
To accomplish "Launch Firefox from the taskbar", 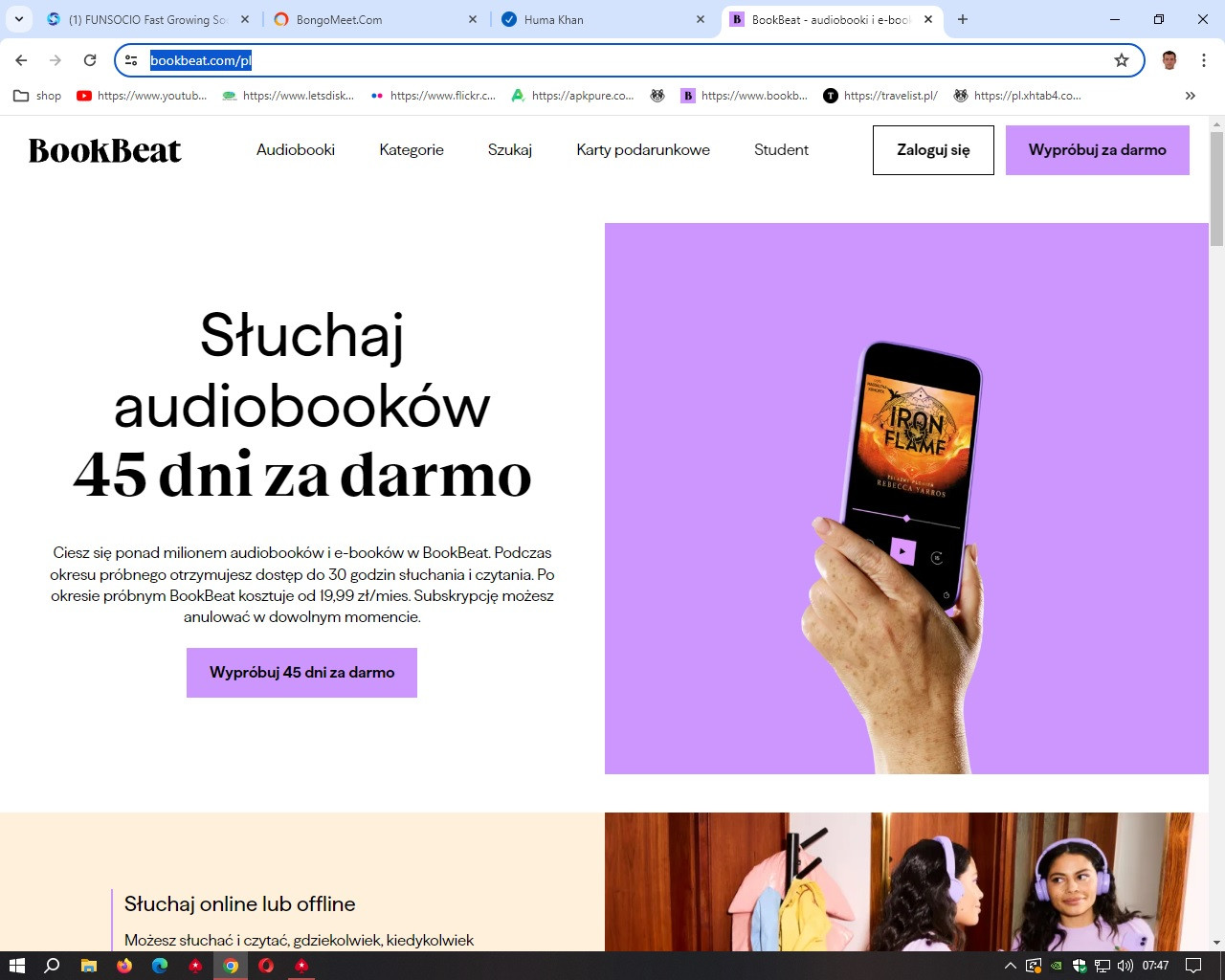I will pyautogui.click(x=123, y=966).
